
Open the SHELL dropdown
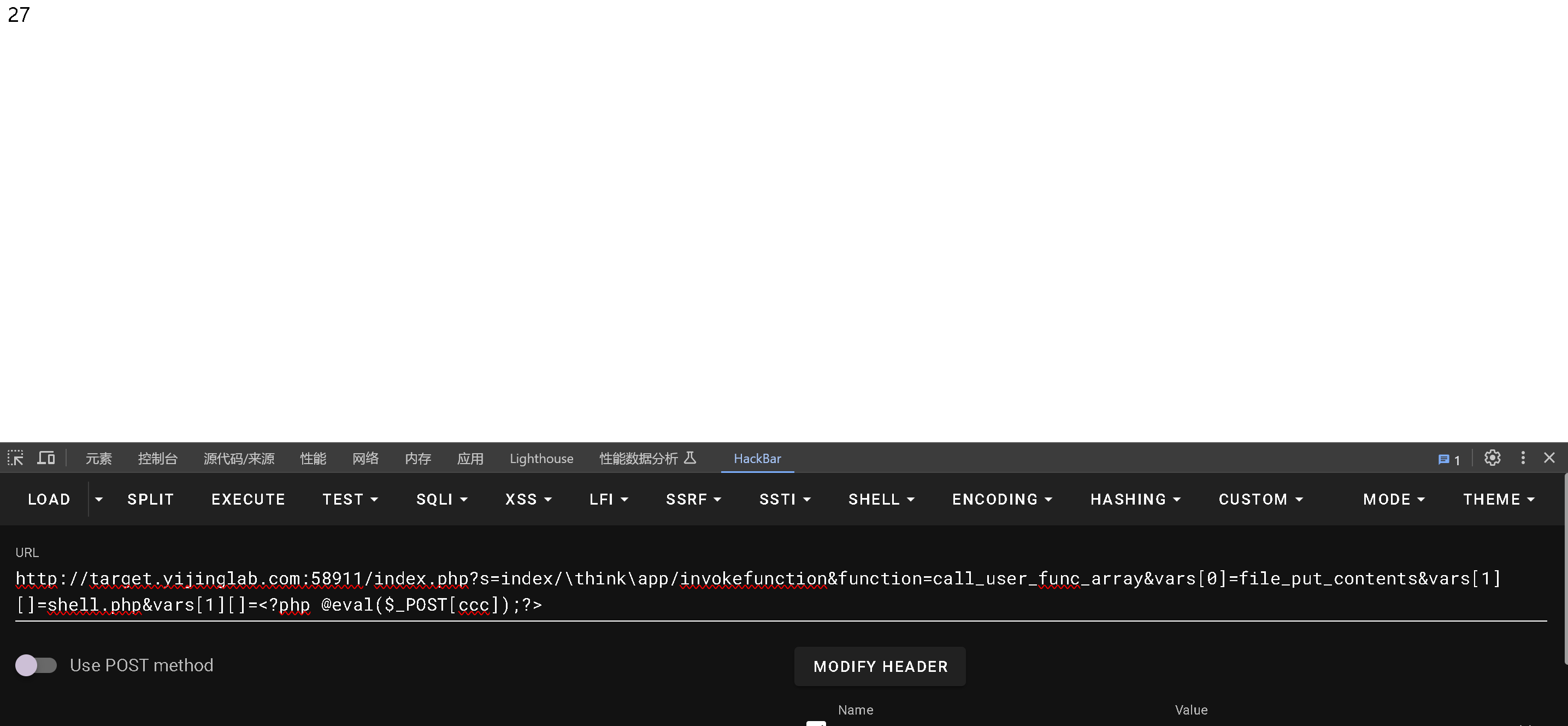pos(881,500)
